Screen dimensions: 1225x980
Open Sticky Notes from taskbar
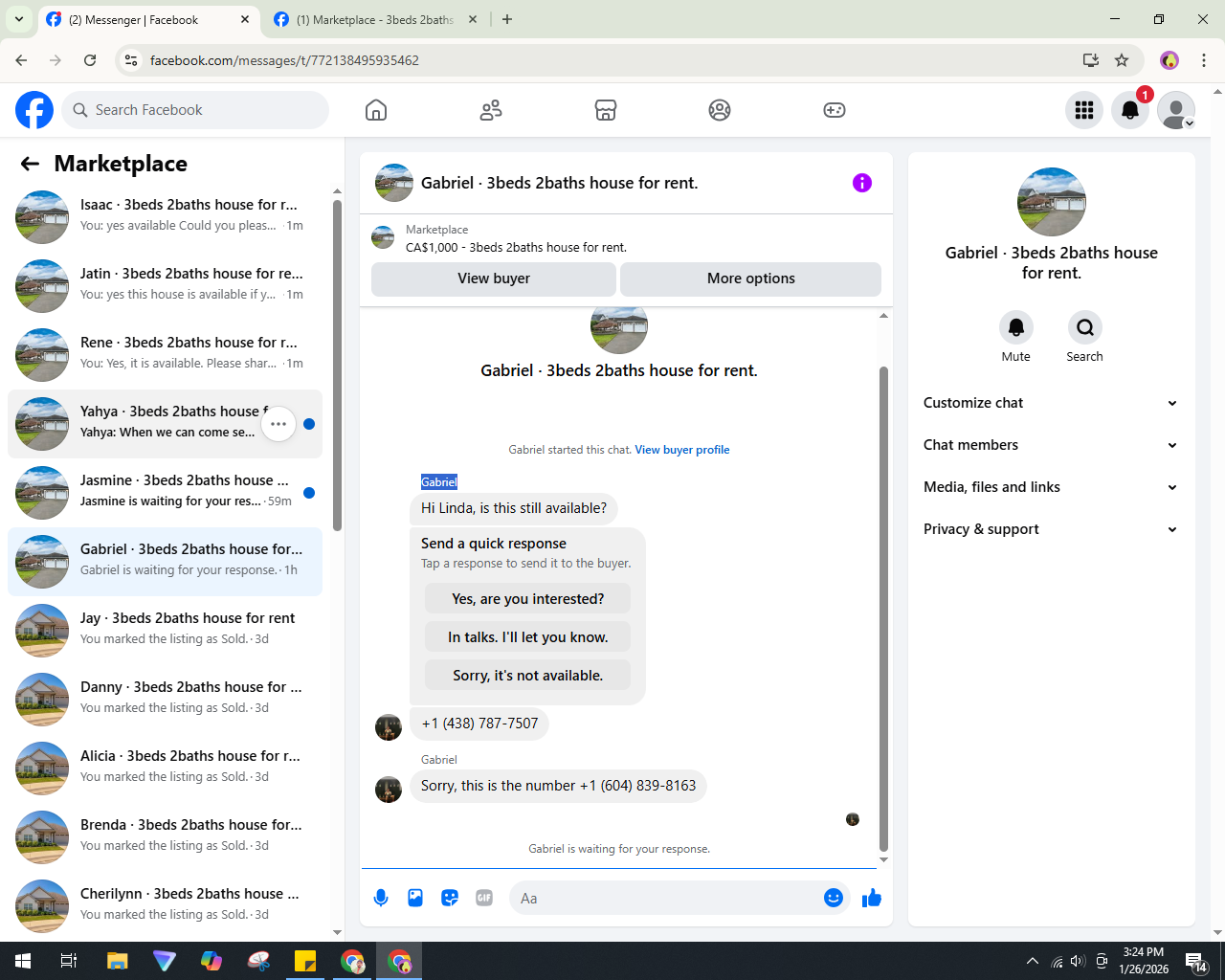(x=305, y=961)
